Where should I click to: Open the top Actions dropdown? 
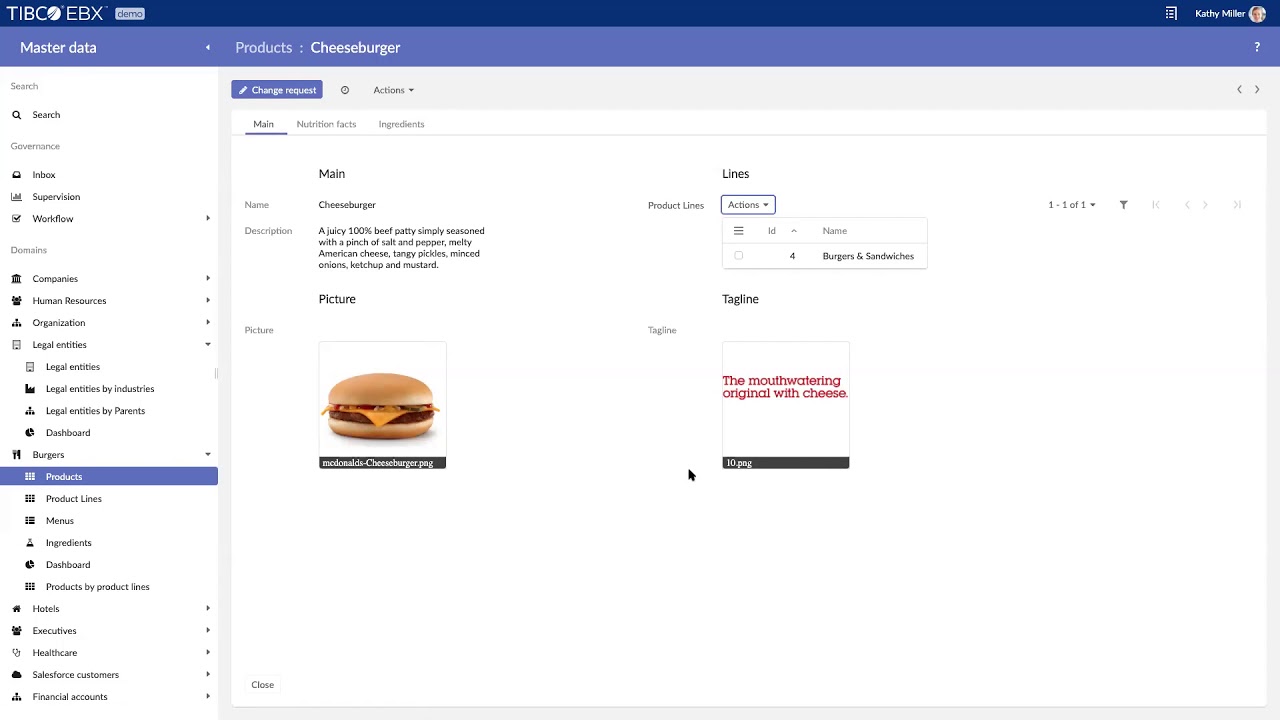[393, 90]
